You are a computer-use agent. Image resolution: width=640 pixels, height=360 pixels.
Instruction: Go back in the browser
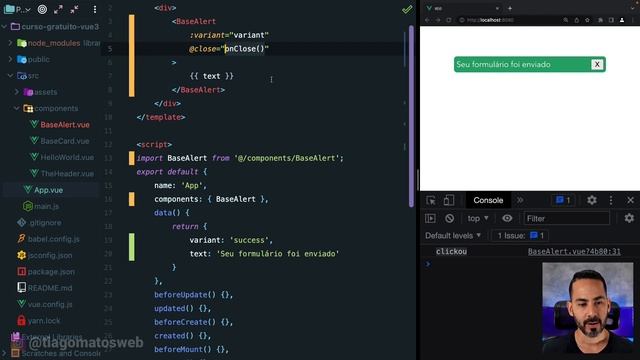point(427,20)
